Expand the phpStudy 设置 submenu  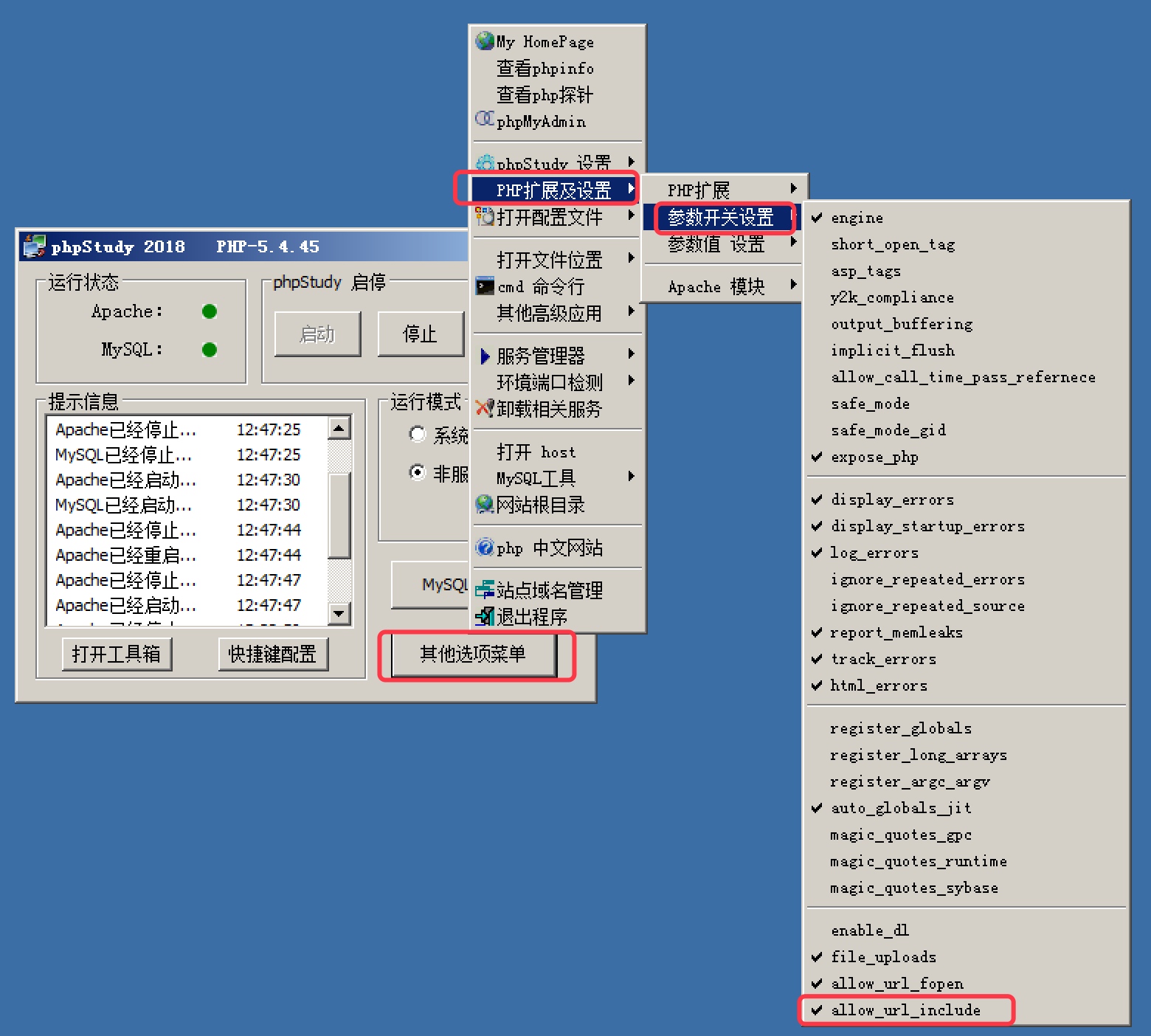click(556, 163)
